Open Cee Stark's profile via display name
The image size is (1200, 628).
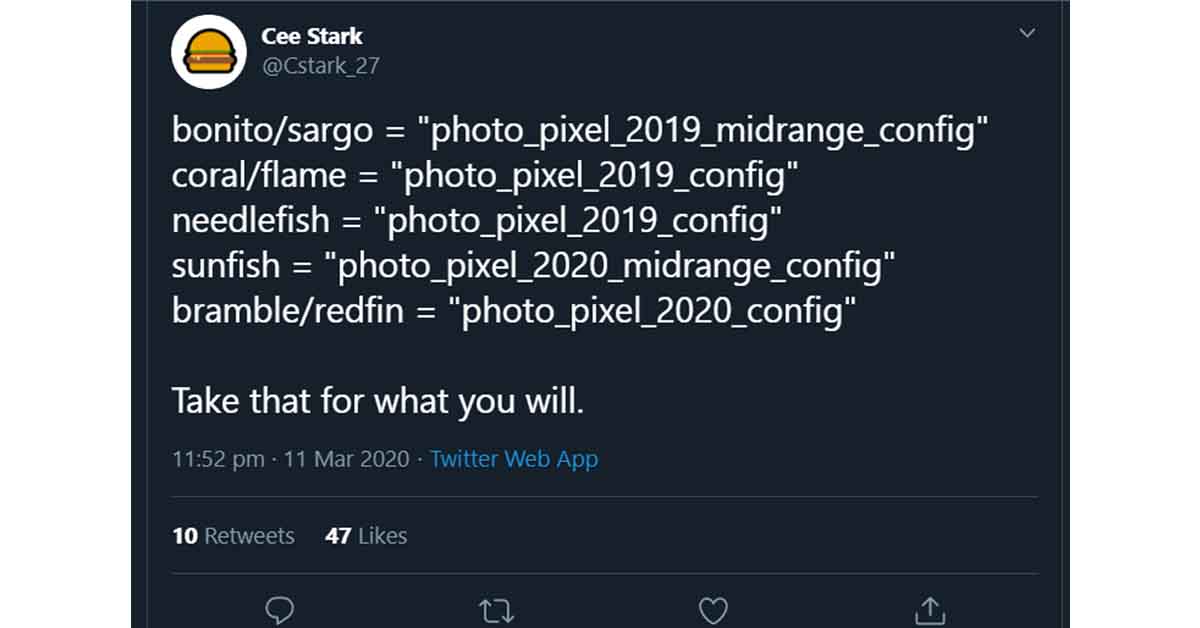coord(312,36)
